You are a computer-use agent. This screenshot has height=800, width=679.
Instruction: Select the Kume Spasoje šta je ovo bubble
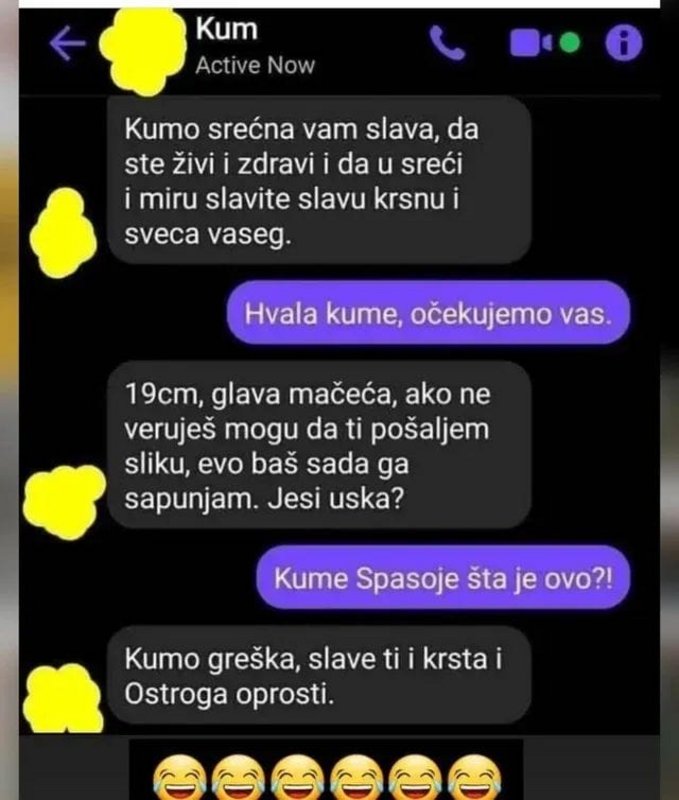click(x=443, y=578)
